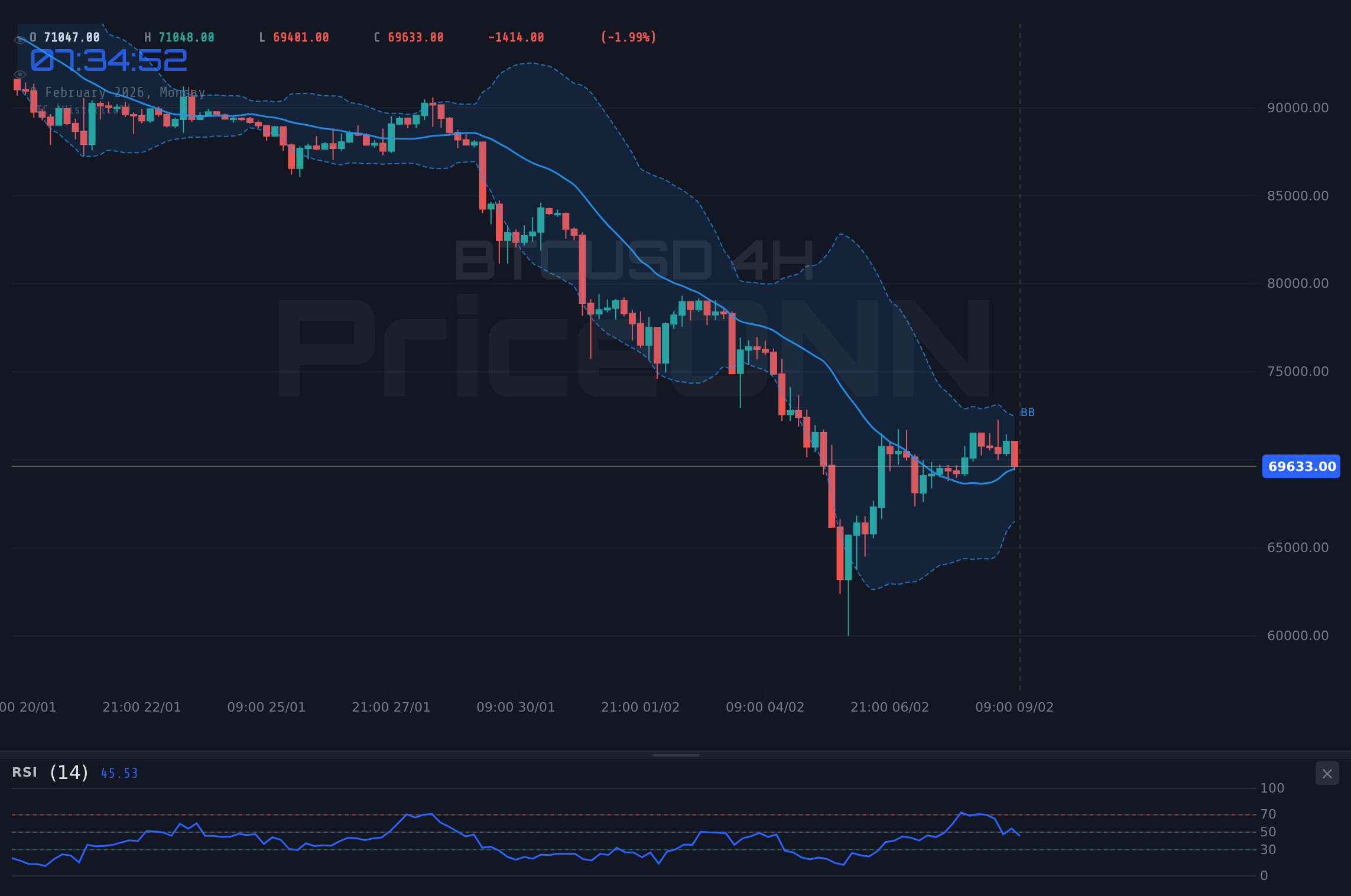Toggle the eye icon above the date label
The image size is (1351, 896).
pyautogui.click(x=20, y=74)
